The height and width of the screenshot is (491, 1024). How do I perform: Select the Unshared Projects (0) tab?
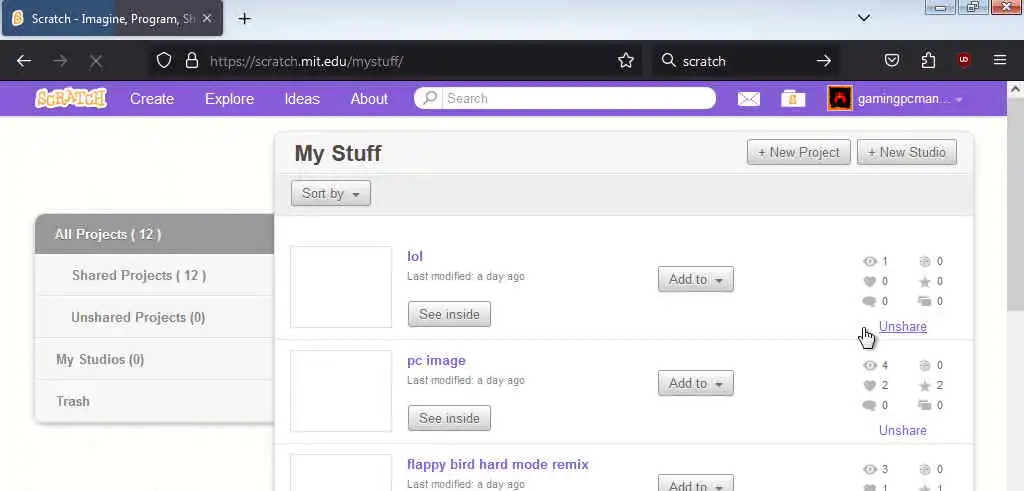[154, 317]
